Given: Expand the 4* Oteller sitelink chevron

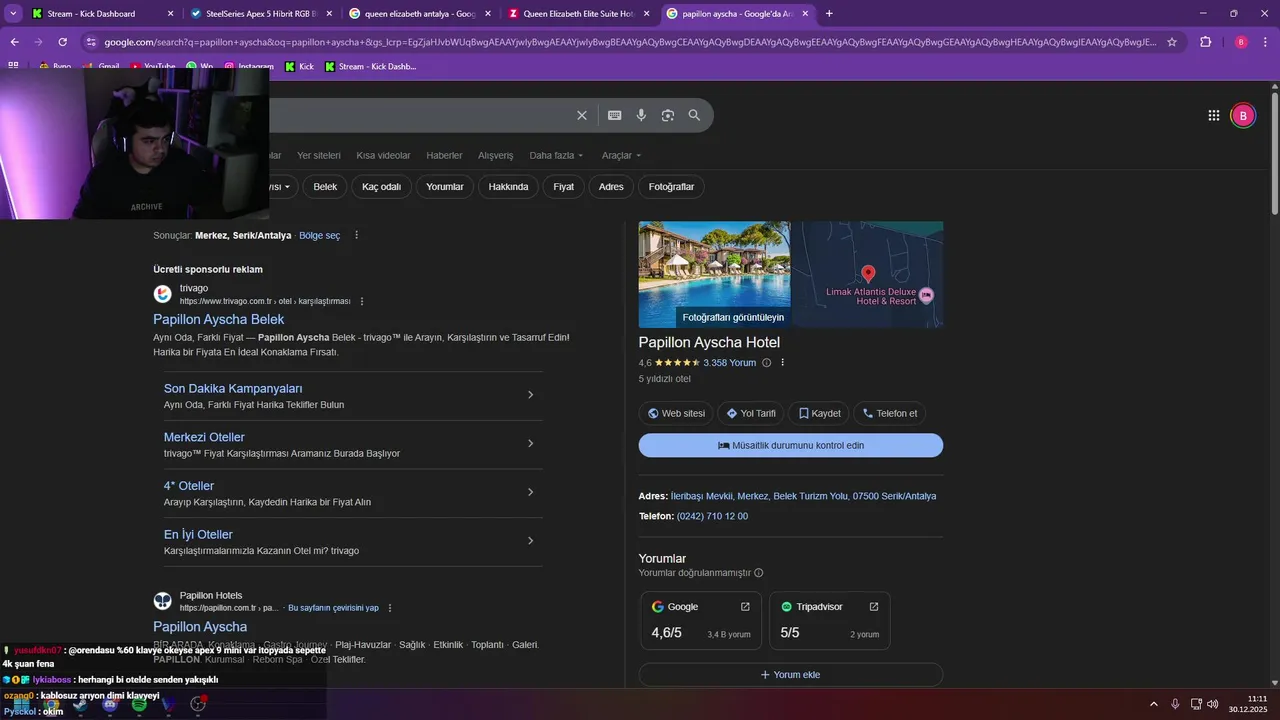Looking at the screenshot, I should 530,492.
